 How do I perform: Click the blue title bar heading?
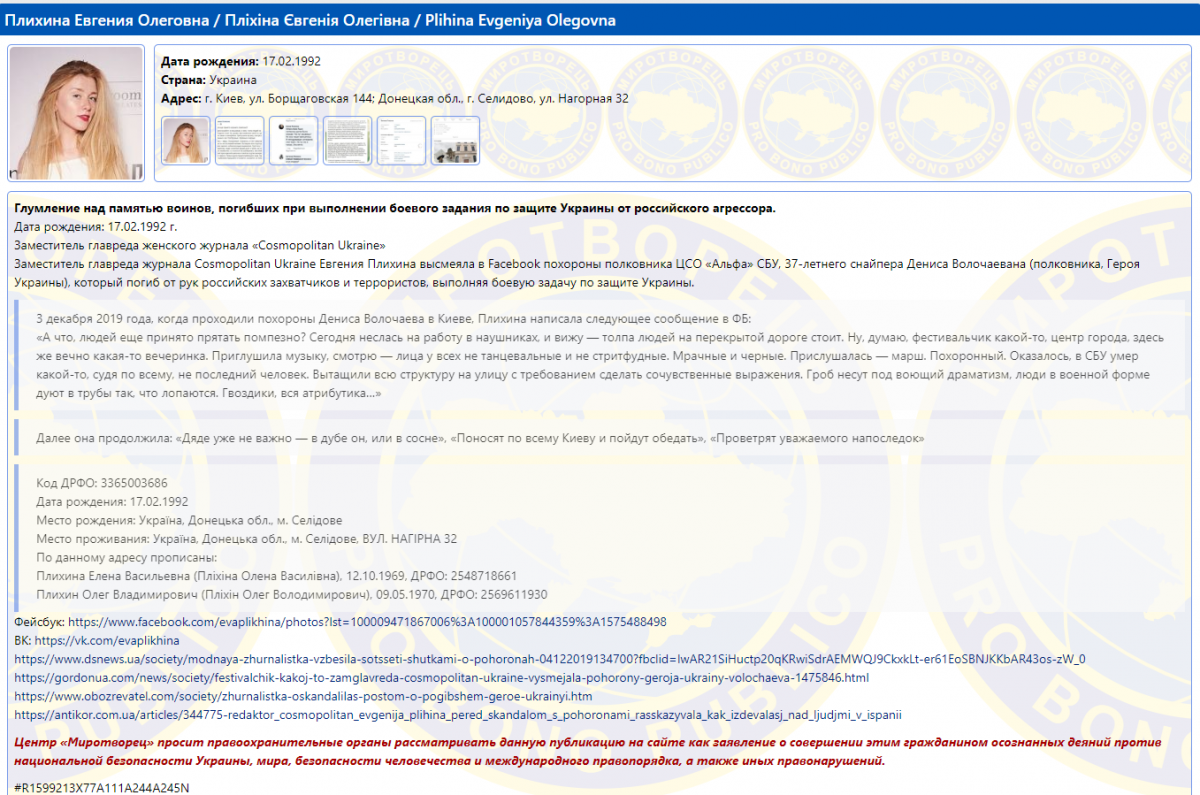[x=312, y=20]
